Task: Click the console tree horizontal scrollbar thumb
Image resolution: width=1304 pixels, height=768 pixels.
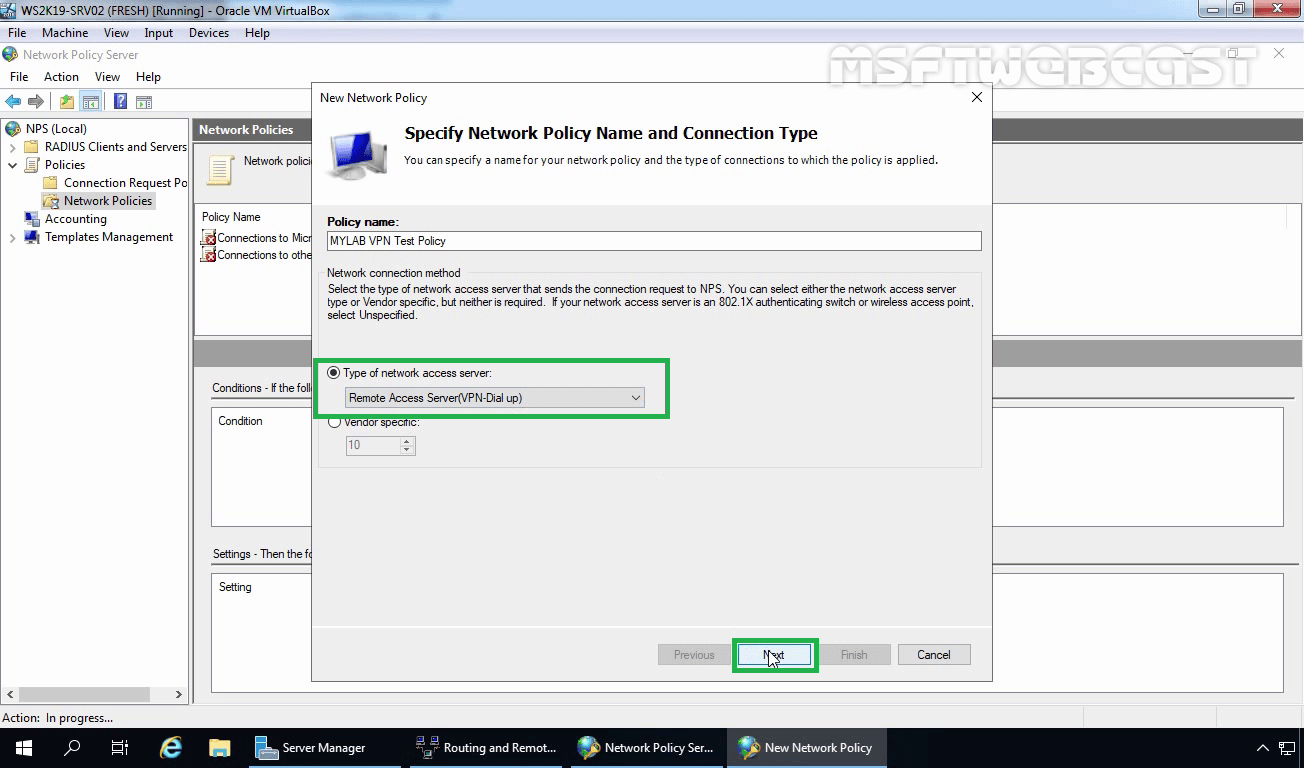Action: [x=84, y=694]
